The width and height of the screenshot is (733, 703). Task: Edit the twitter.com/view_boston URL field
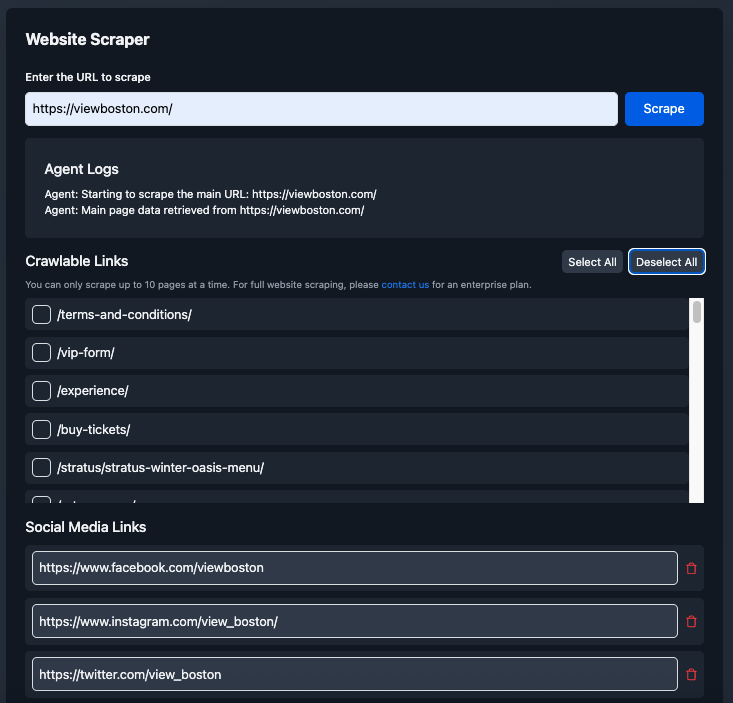(354, 674)
